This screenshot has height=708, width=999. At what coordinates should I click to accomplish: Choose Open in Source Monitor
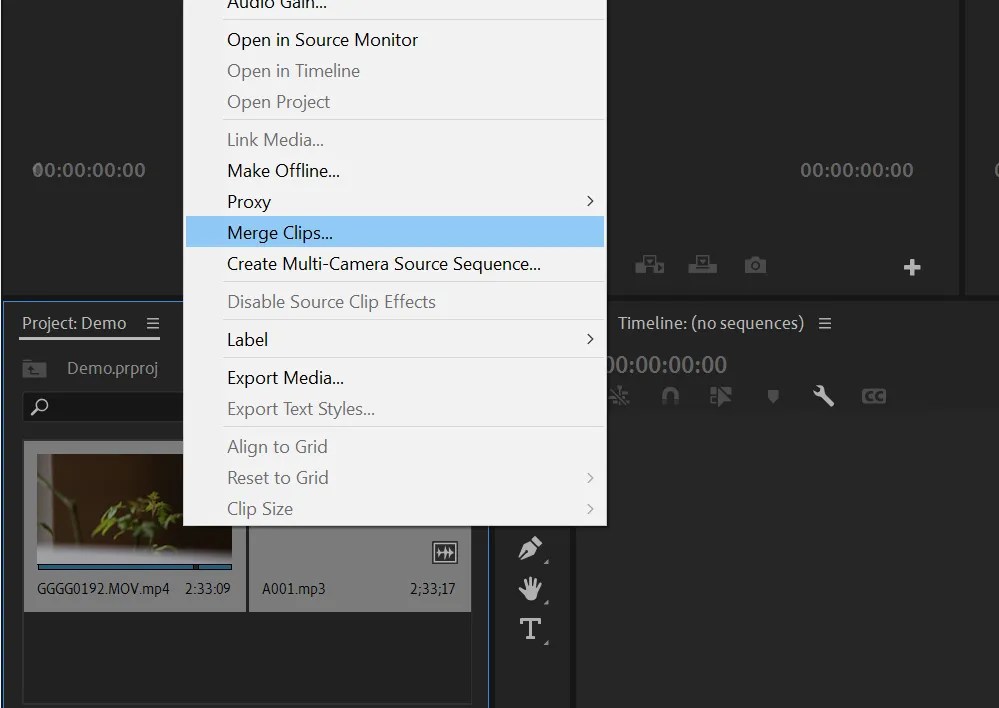click(x=322, y=40)
